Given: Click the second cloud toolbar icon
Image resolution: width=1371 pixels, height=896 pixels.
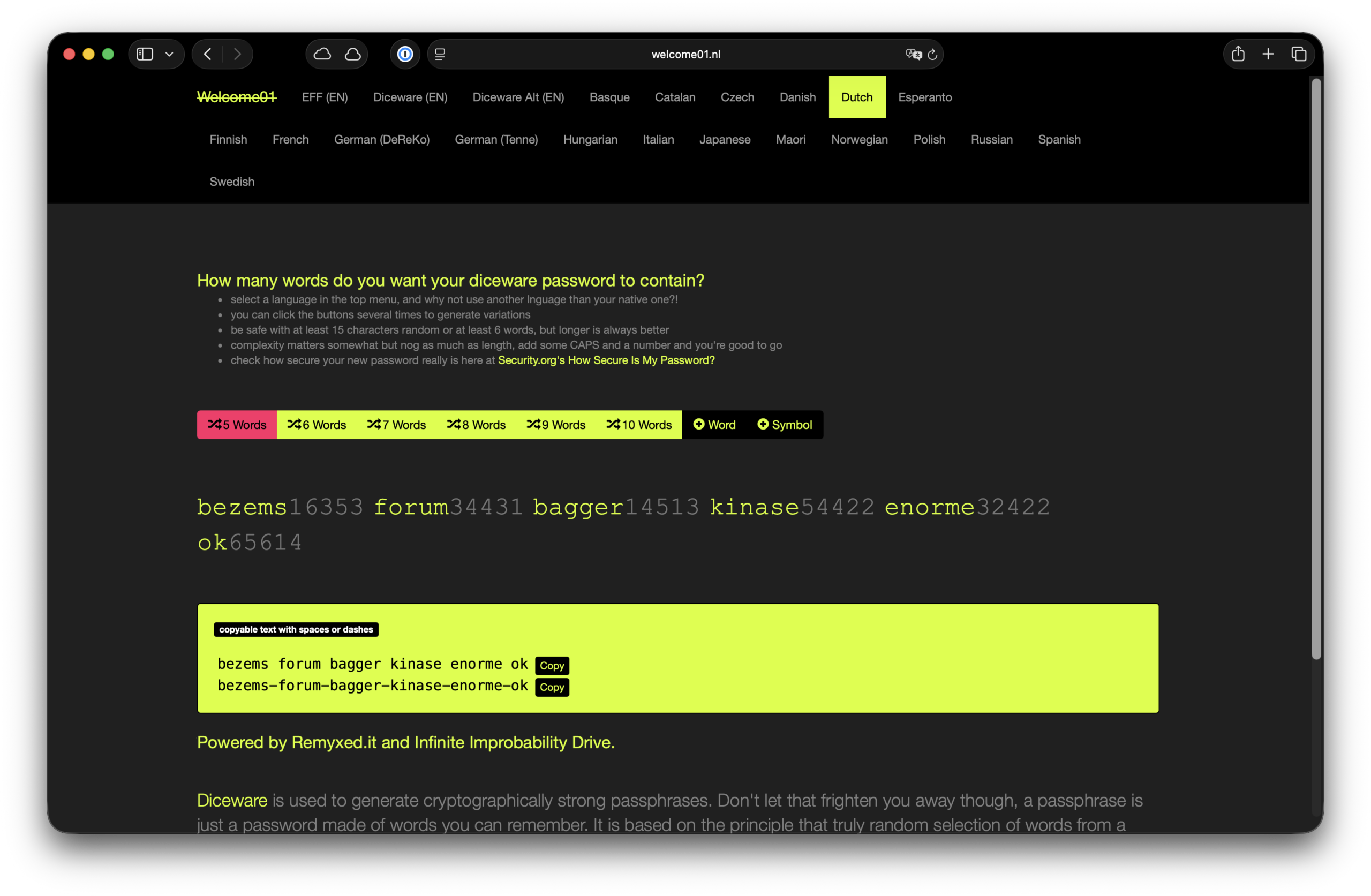Looking at the screenshot, I should coord(352,54).
